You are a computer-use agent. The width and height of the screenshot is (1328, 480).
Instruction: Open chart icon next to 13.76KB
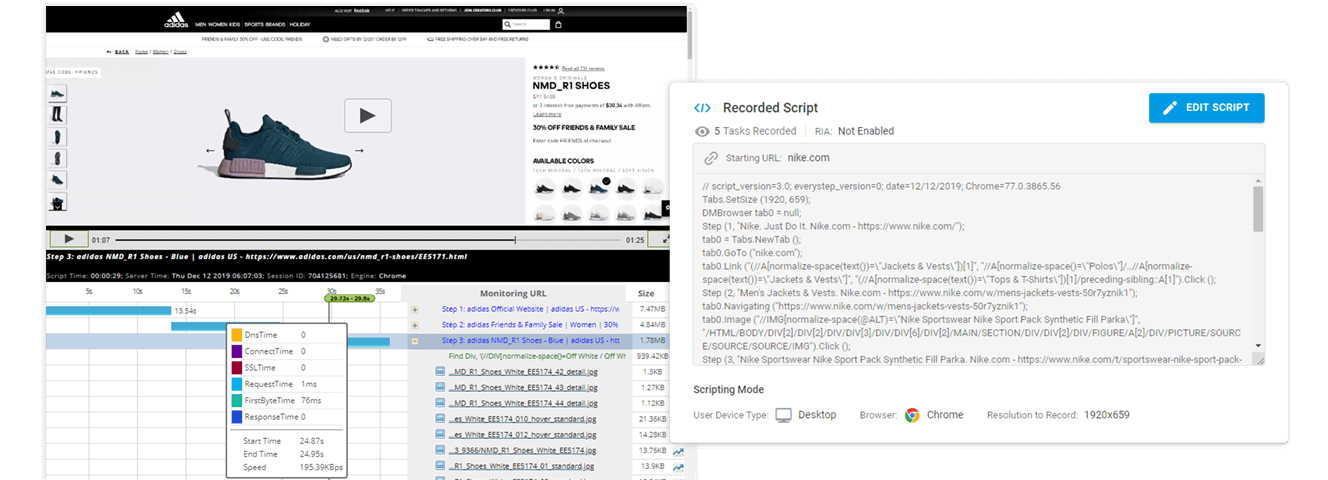point(679,451)
